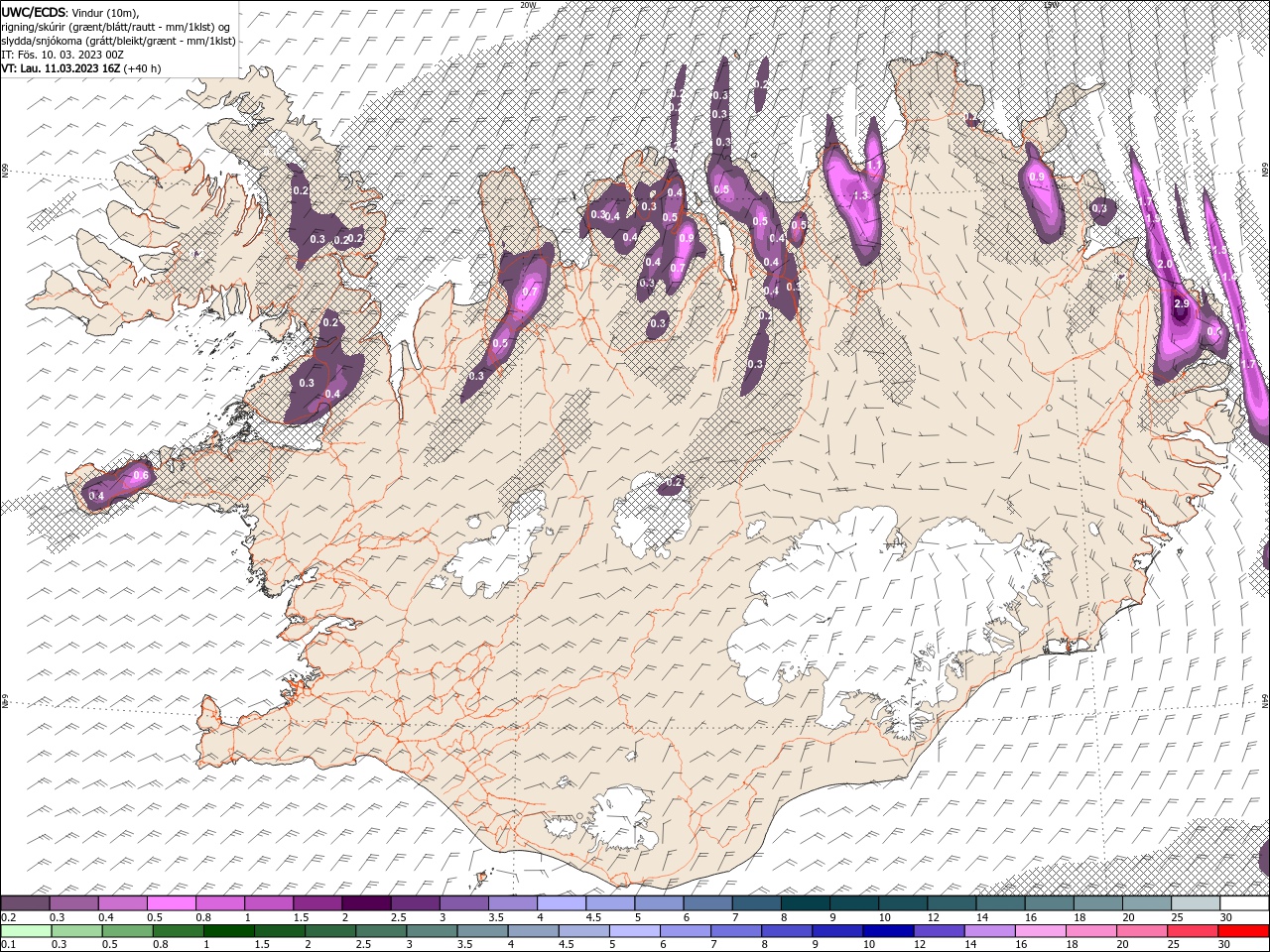Viewport: 1270px width, 952px height.
Task: Choose the snow-scale swatch starting at 0.3
Action: [x=74, y=903]
